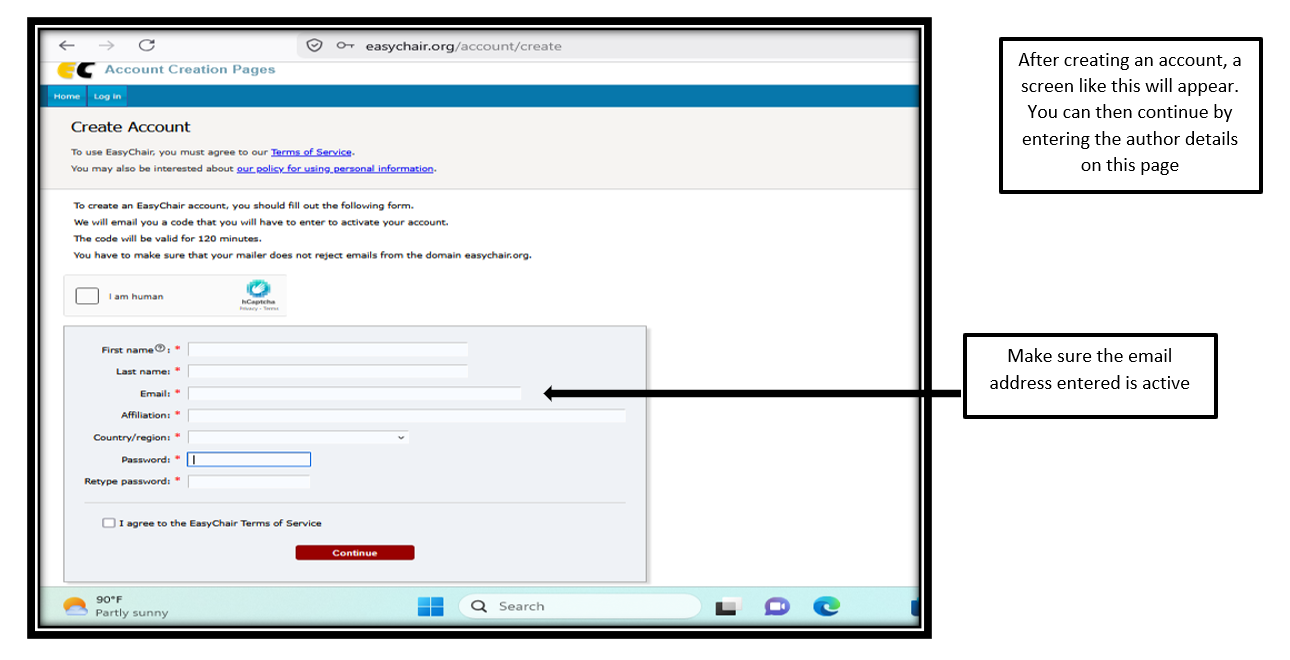Open Task View on the taskbar
The width and height of the screenshot is (1290, 660).
tap(727, 606)
